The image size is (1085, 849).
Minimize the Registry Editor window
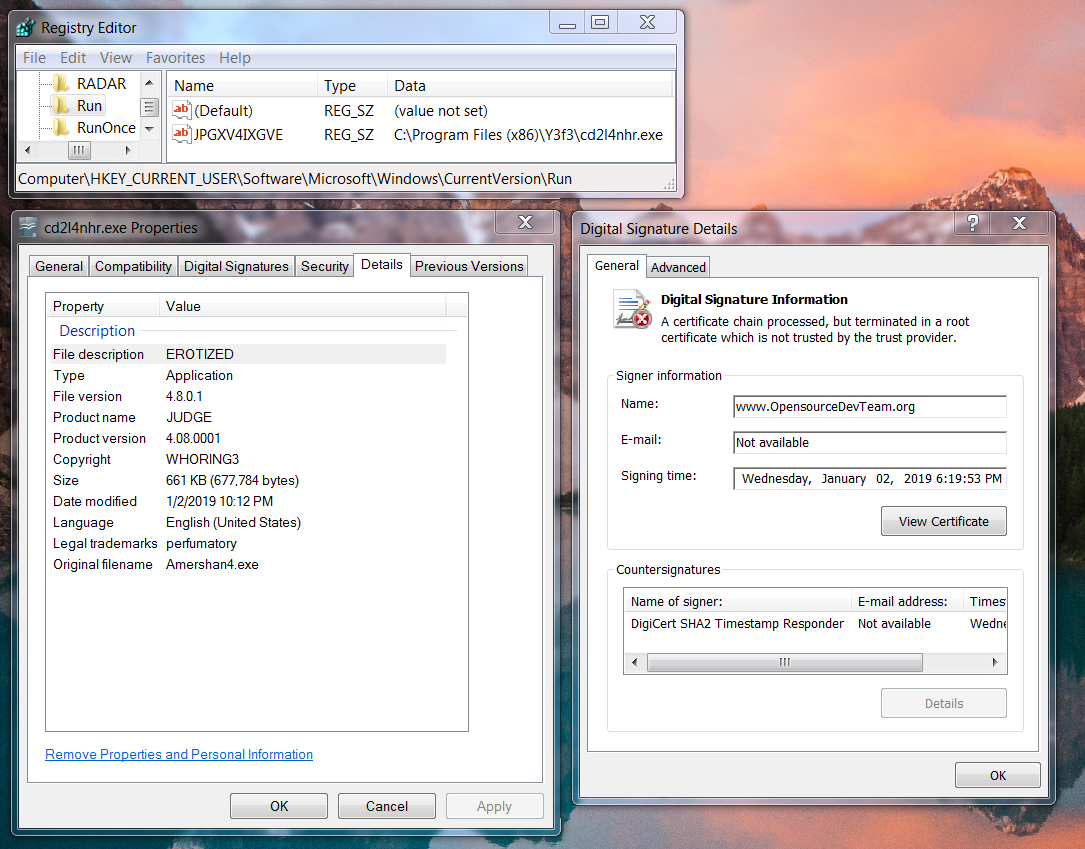click(x=567, y=22)
